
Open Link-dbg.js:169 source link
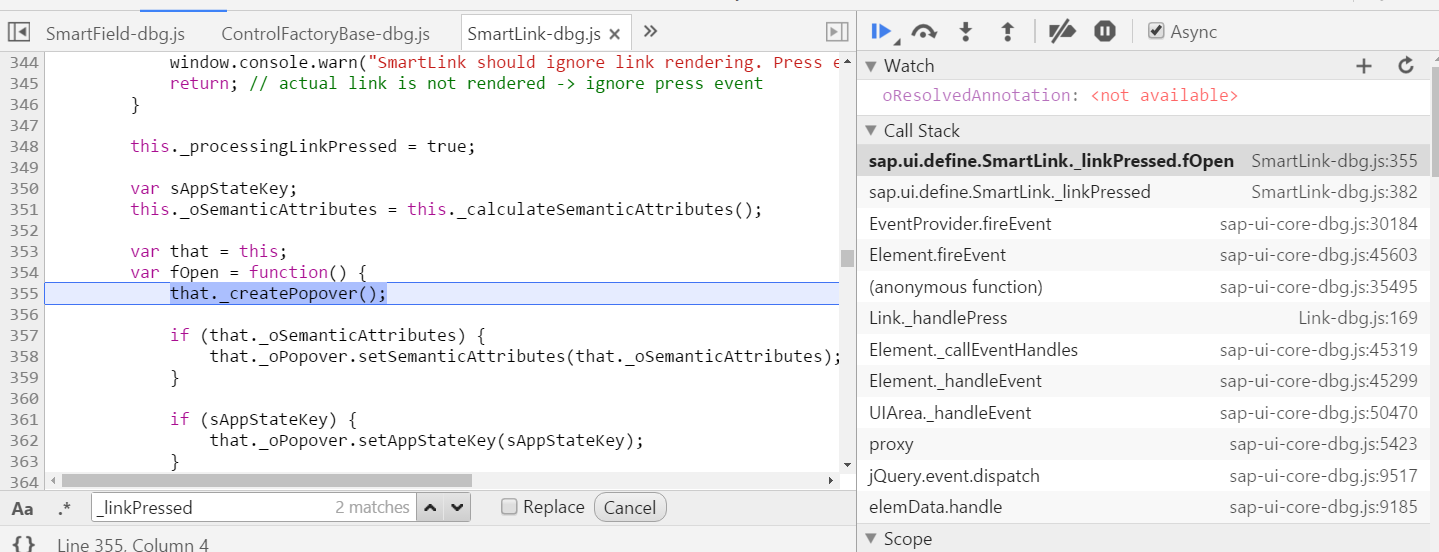(x=1357, y=318)
